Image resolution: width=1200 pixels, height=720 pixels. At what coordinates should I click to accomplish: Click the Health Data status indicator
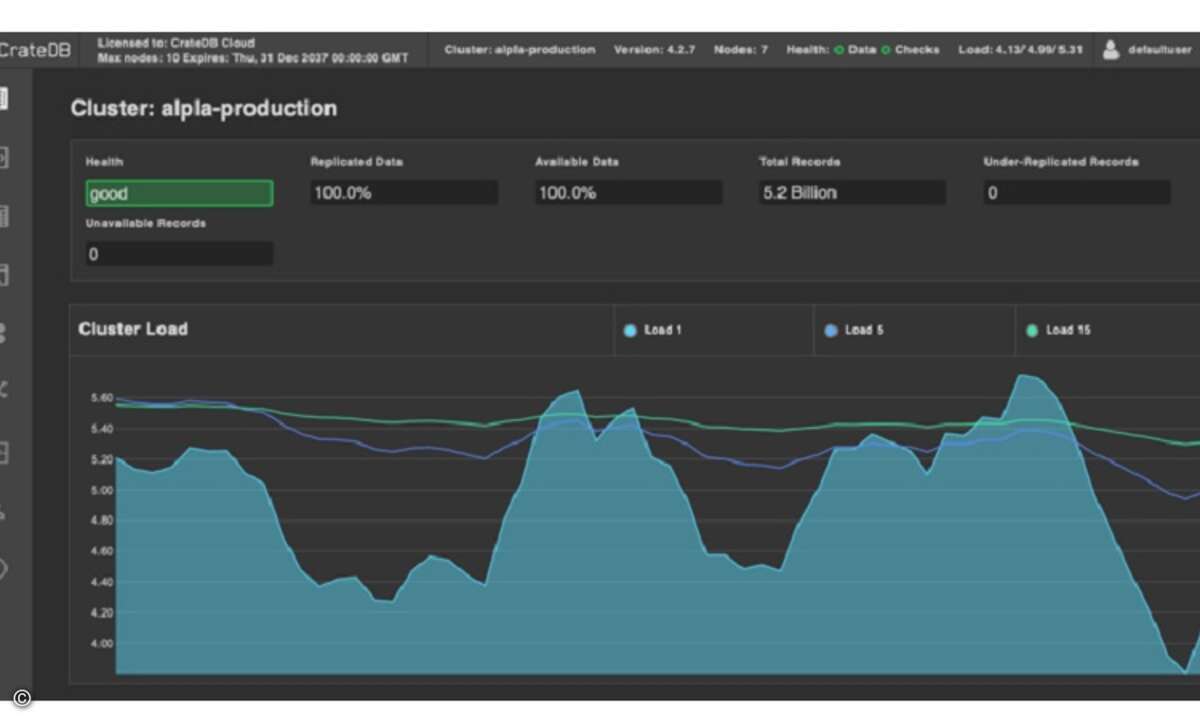point(855,50)
